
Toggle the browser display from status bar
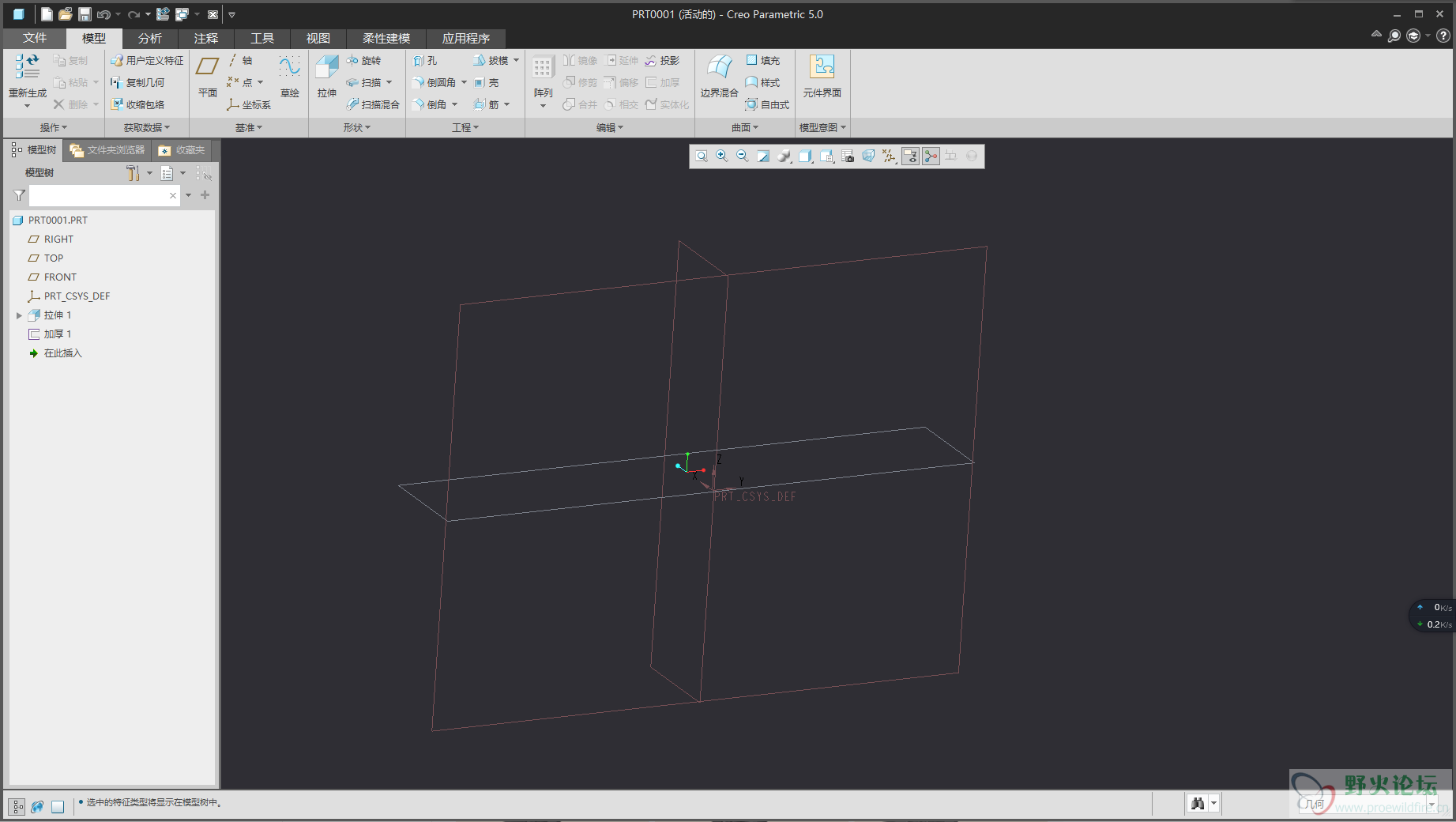click(x=37, y=807)
